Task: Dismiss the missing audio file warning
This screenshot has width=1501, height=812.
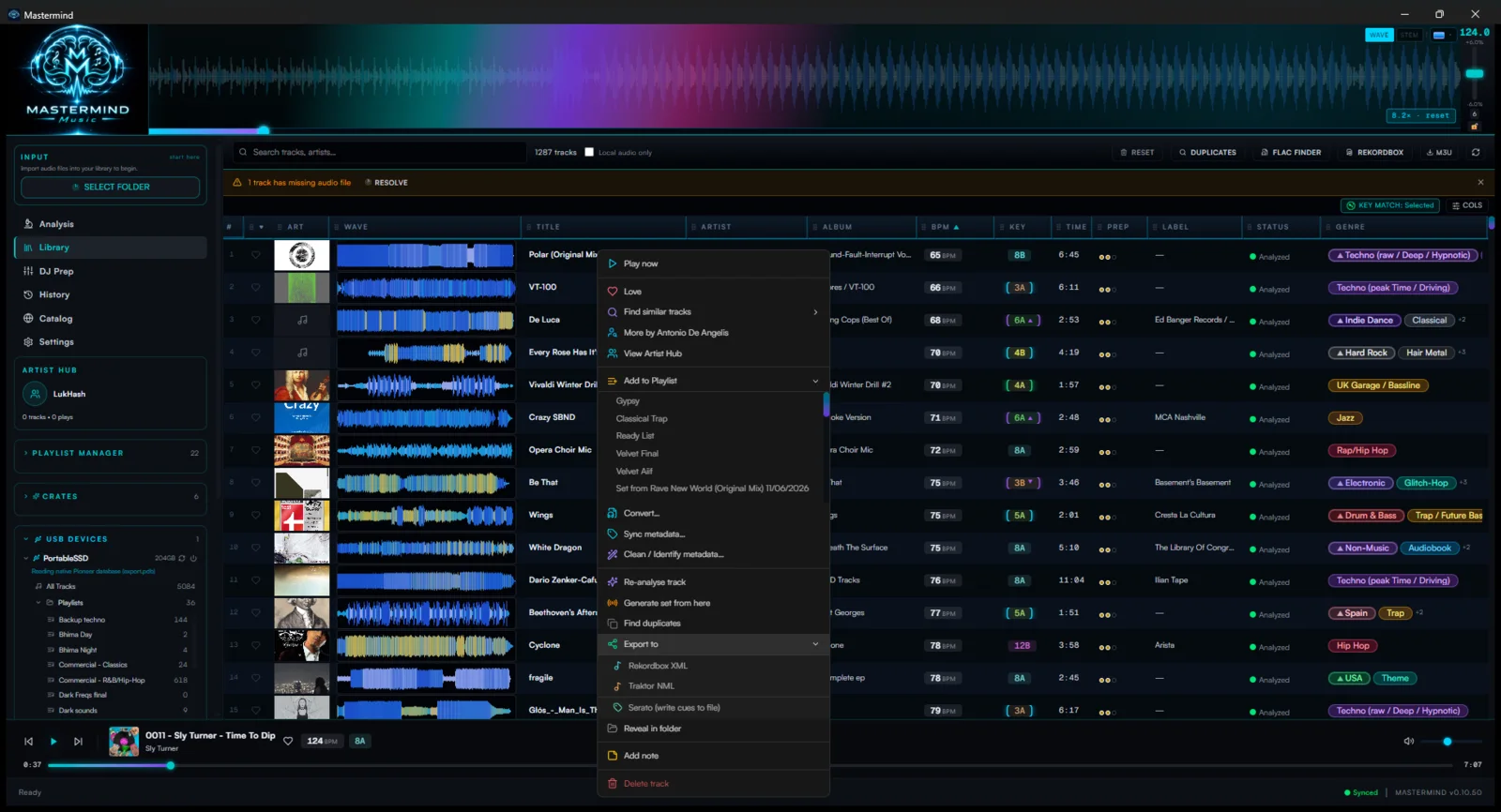Action: (1480, 182)
